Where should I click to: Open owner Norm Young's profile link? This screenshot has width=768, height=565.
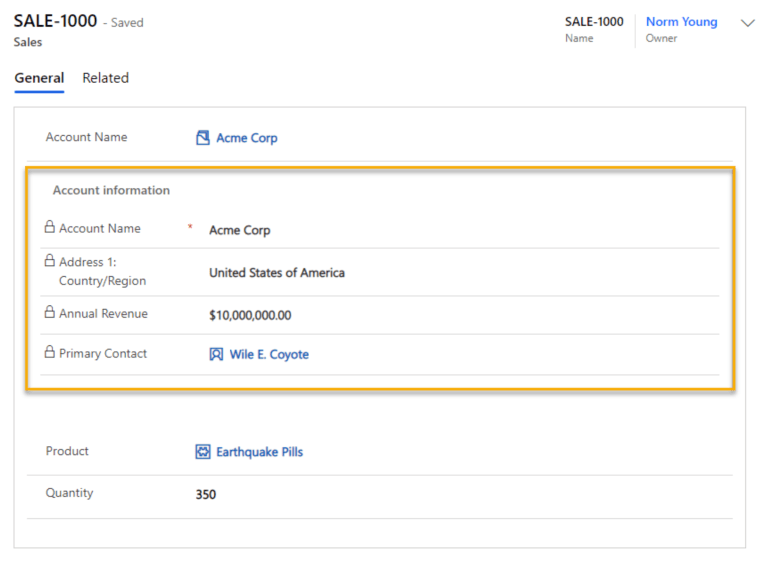click(681, 22)
